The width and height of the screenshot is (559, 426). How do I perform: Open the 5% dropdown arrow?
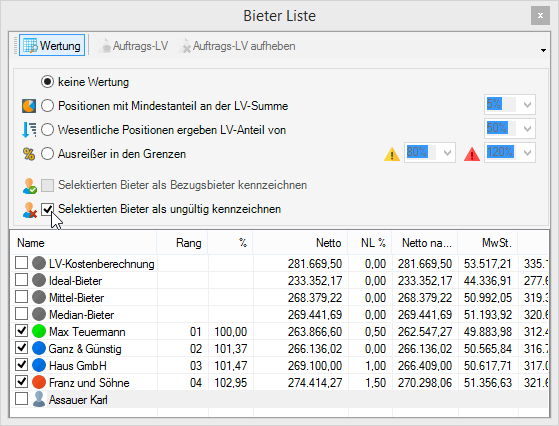pos(527,105)
